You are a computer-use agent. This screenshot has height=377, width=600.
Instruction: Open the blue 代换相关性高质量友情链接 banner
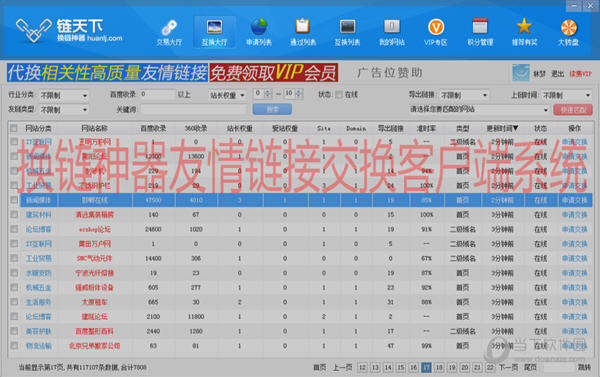click(108, 73)
